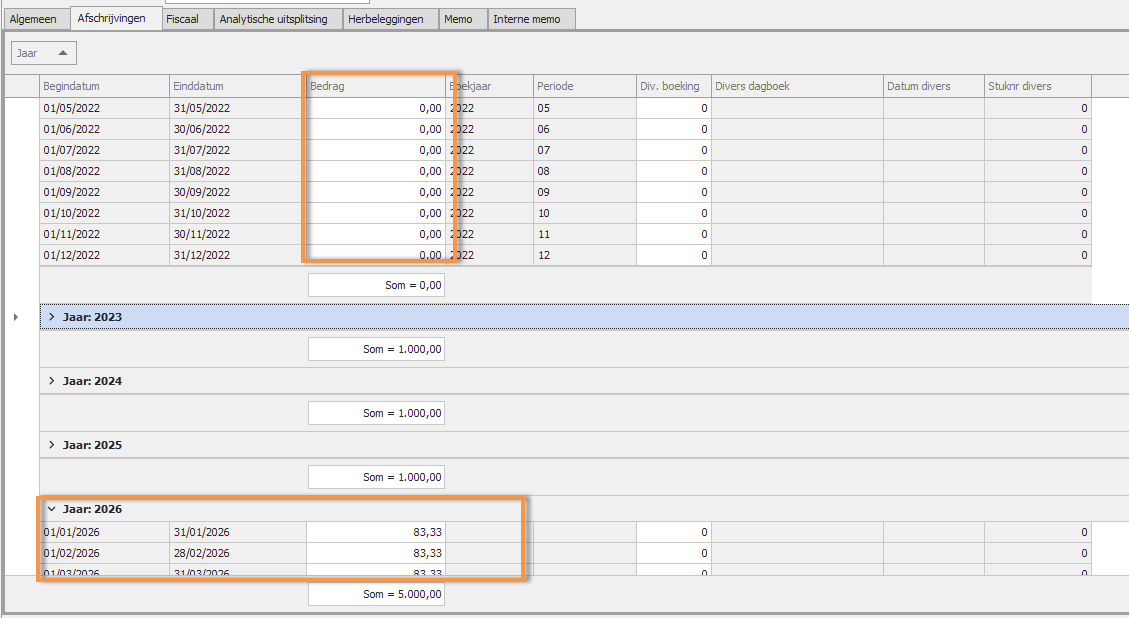Expand the Jaar: 2024 group
This screenshot has width=1129, height=618.
52,381
